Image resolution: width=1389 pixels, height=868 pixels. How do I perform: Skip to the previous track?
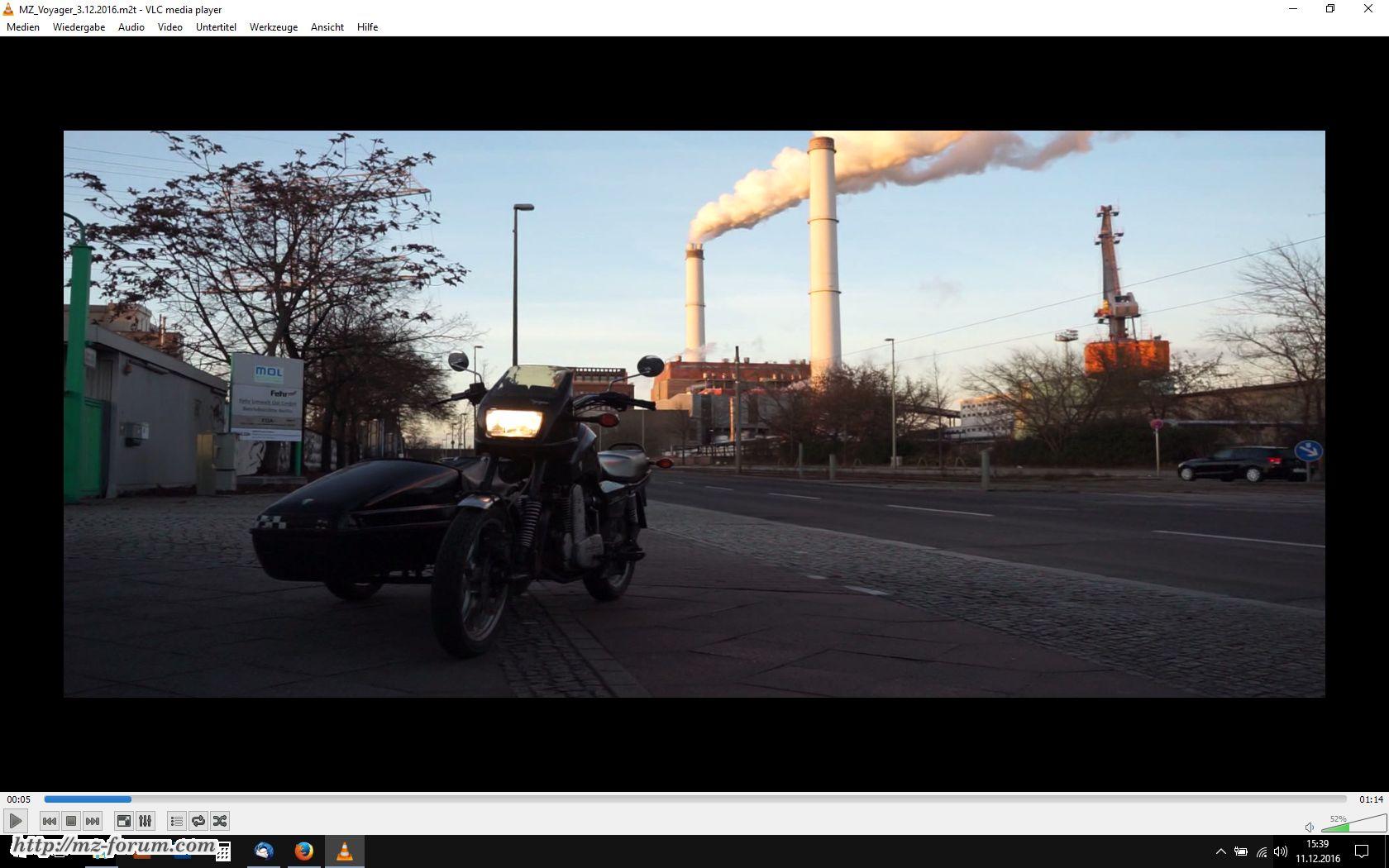(x=50, y=821)
